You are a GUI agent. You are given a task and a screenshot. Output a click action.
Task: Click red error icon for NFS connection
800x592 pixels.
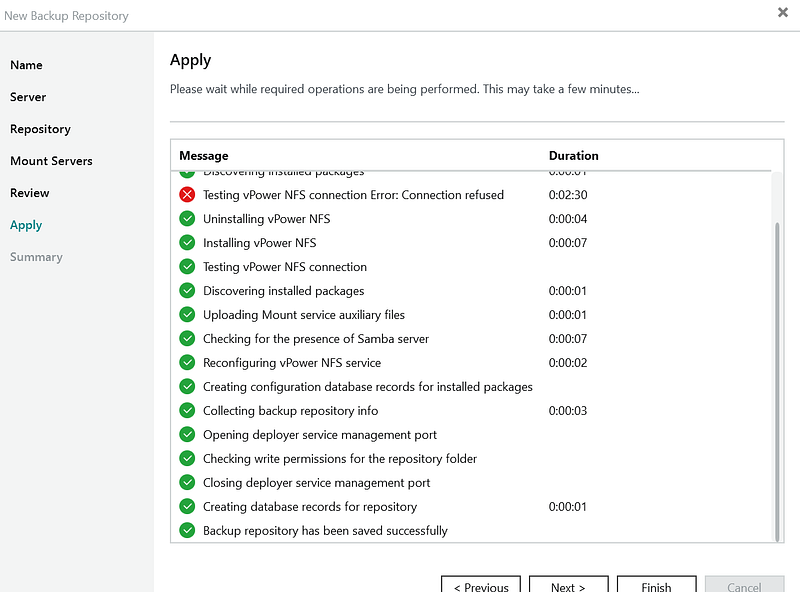click(187, 195)
